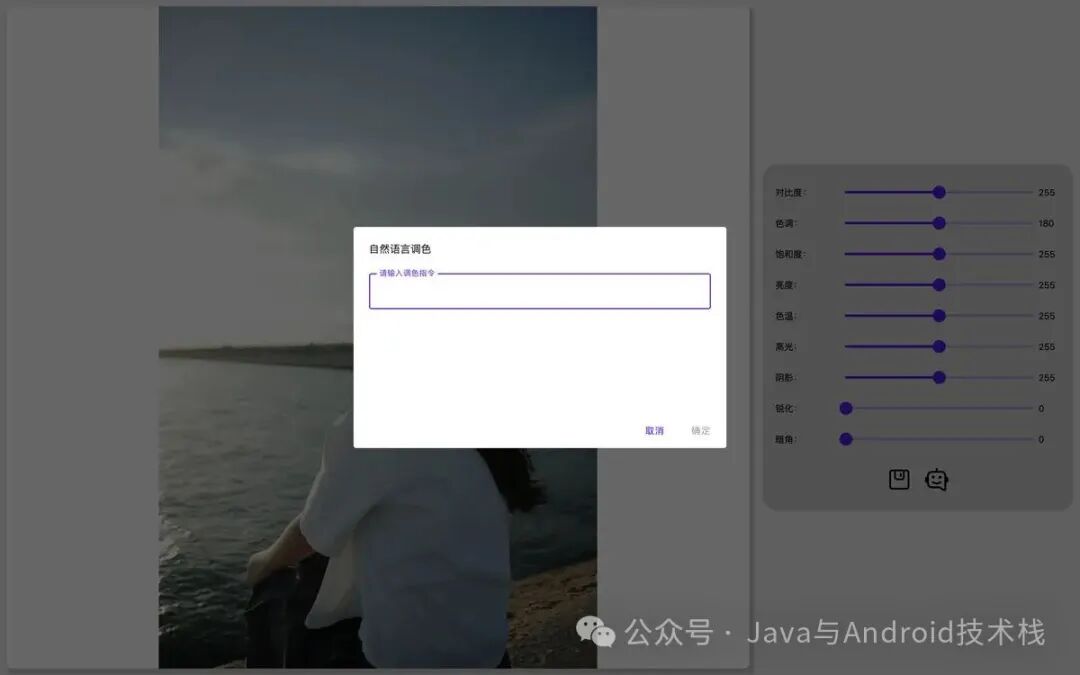Click the 锐化 value 0
Viewport: 1080px width, 675px height.
1041,408
